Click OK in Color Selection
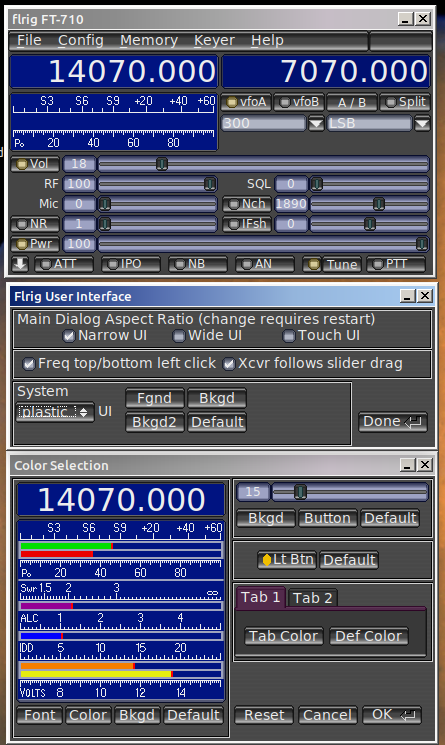The image size is (445, 745). pyautogui.click(x=392, y=715)
